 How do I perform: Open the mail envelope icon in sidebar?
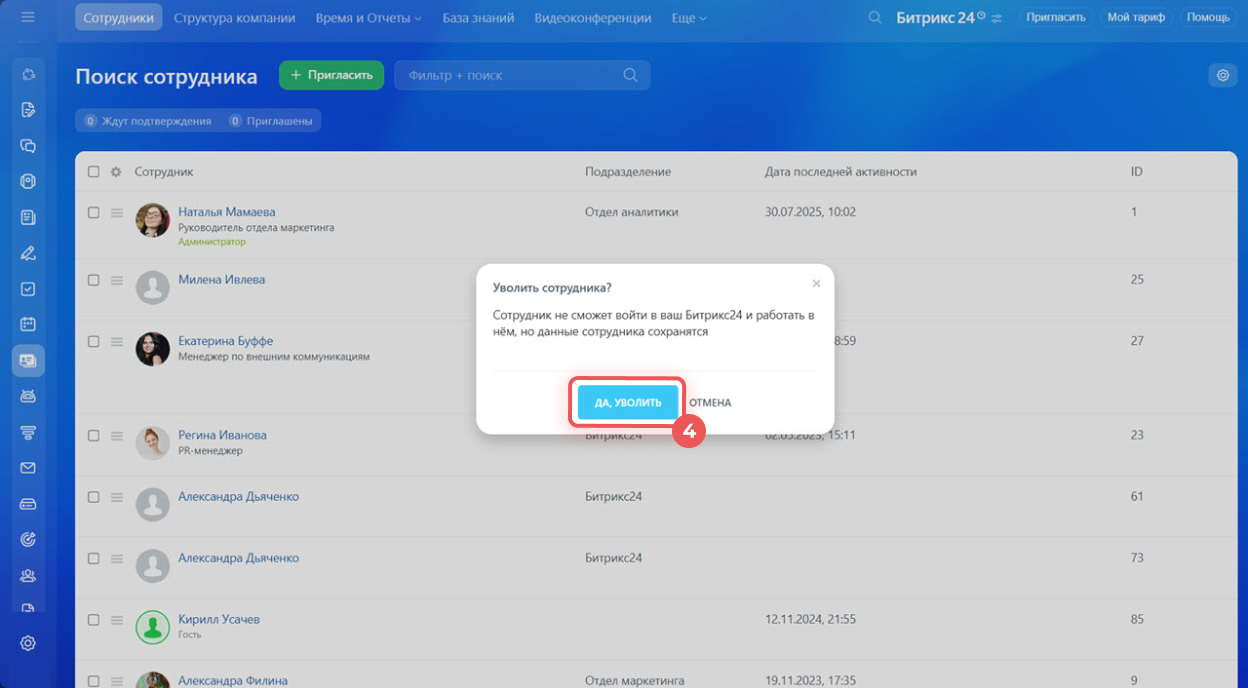pyautogui.click(x=28, y=468)
